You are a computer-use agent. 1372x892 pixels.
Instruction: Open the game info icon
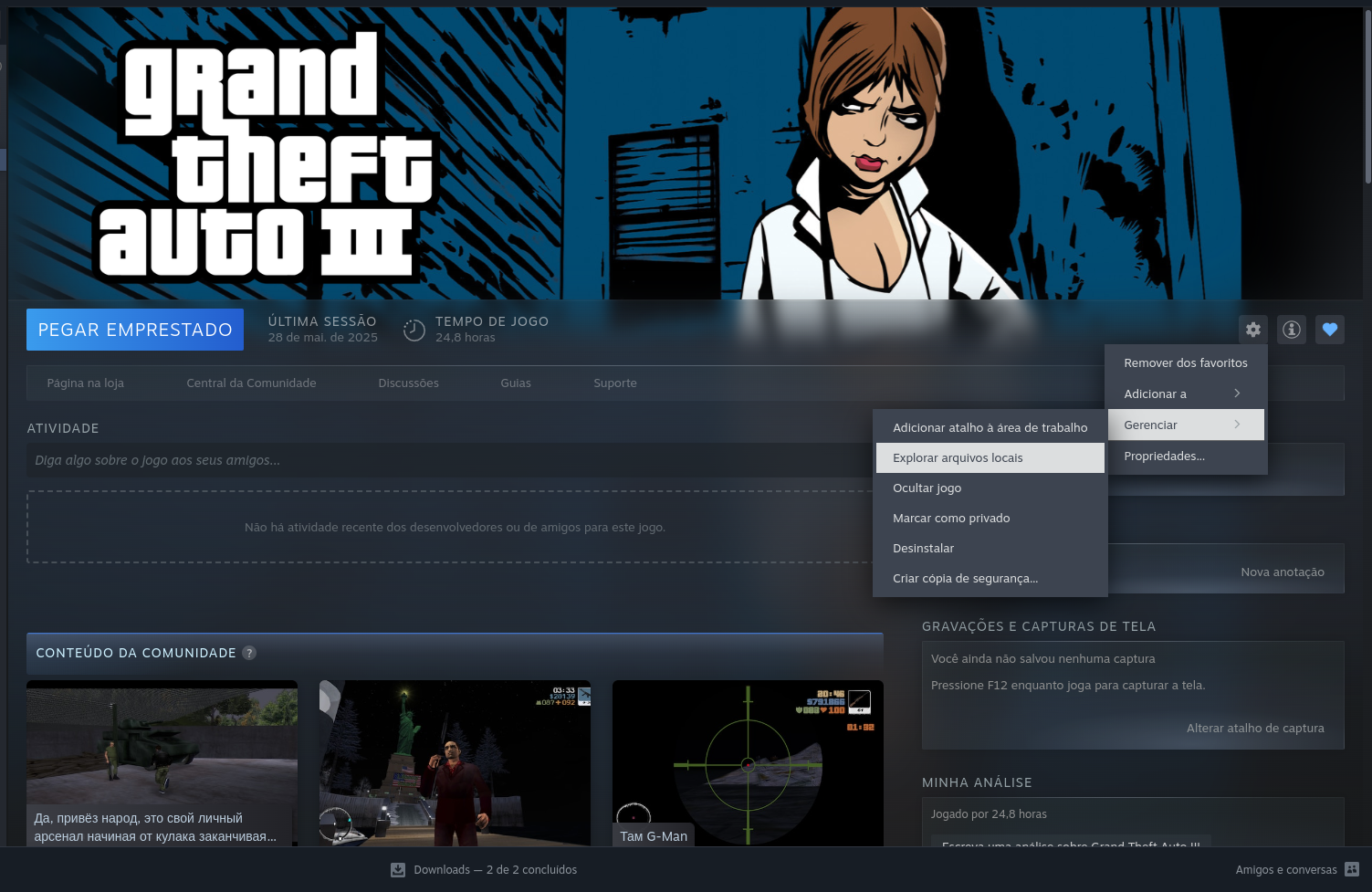tap(1292, 330)
